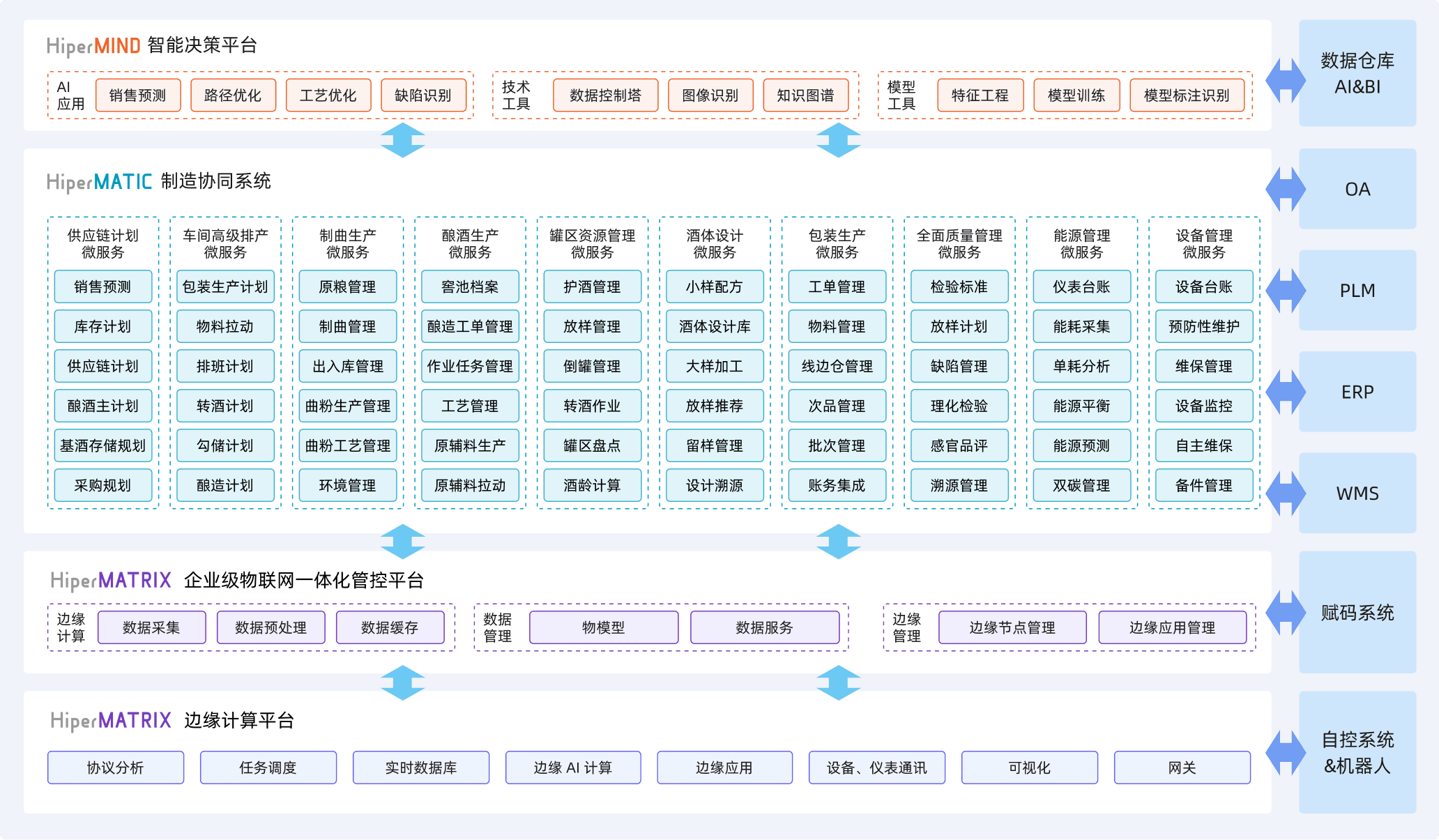The image size is (1439, 840).
Task: Click the 物料拉动 box
Action: pos(225,326)
